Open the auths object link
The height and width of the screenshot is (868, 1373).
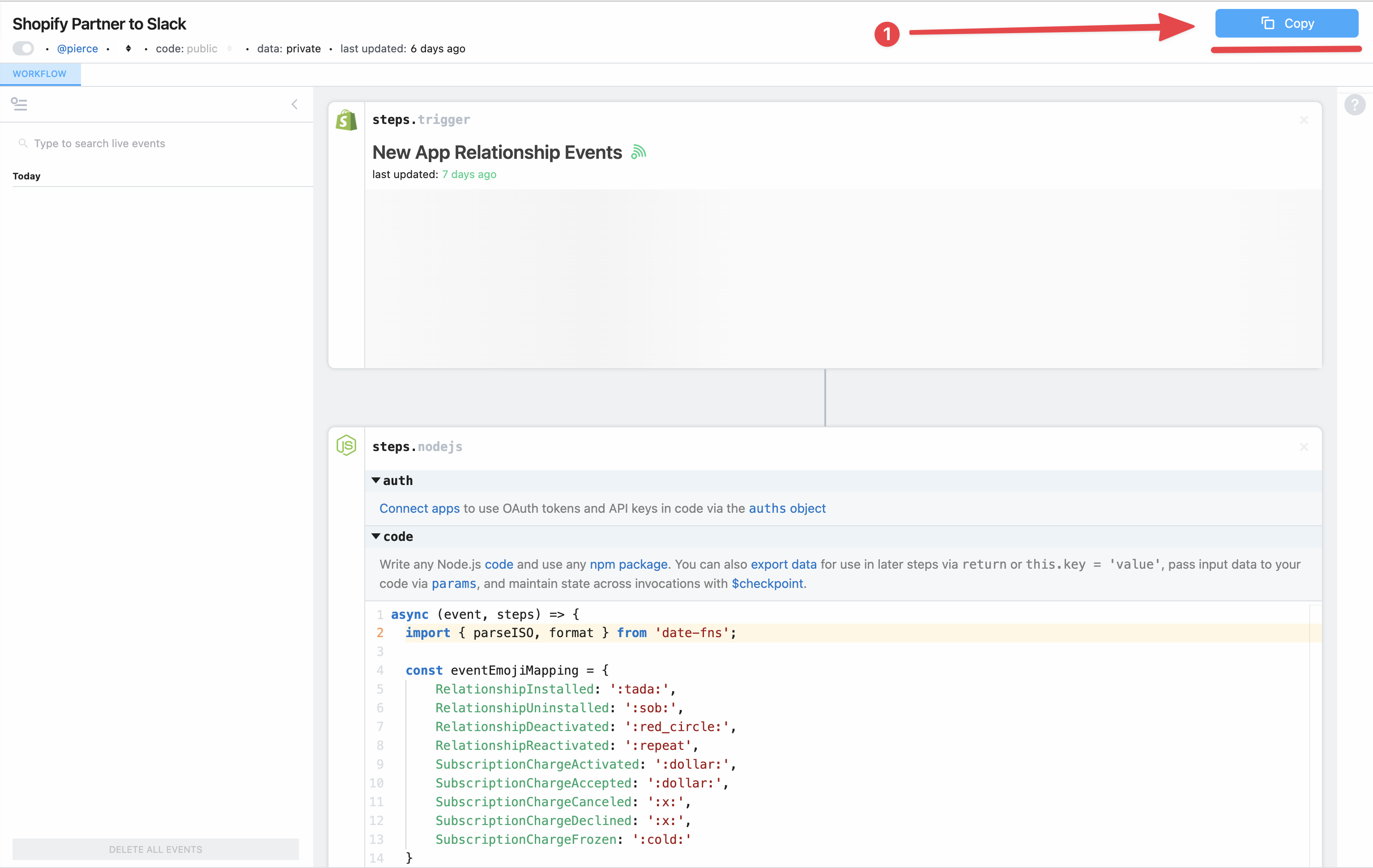click(x=787, y=508)
